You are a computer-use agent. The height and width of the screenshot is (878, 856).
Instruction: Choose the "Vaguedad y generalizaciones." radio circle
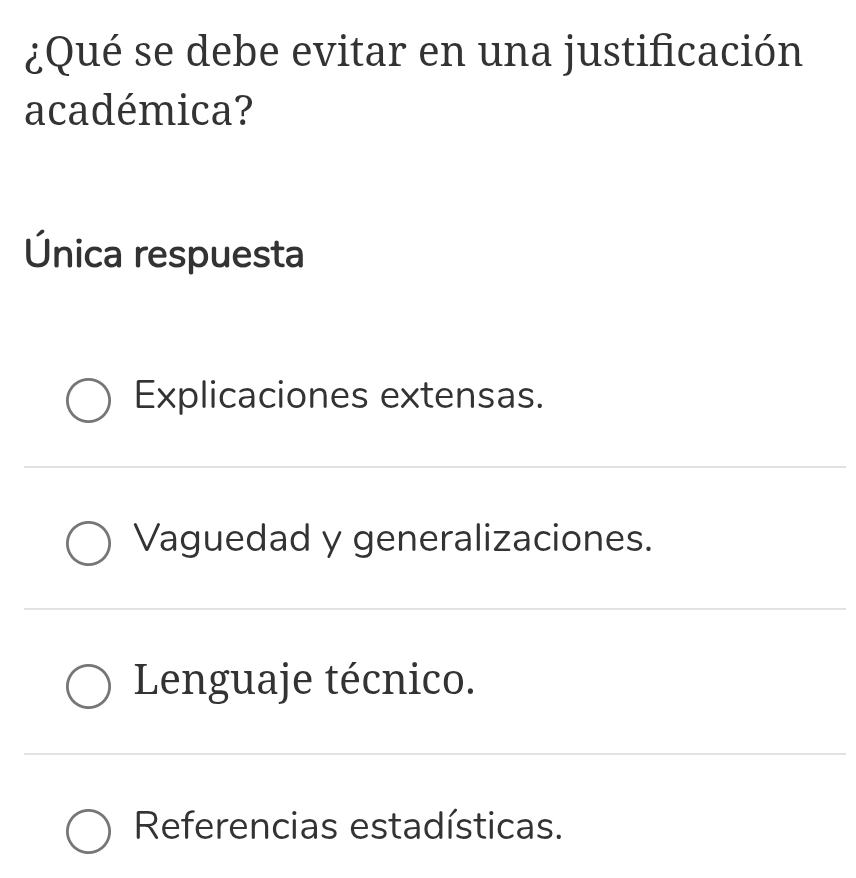(89, 543)
